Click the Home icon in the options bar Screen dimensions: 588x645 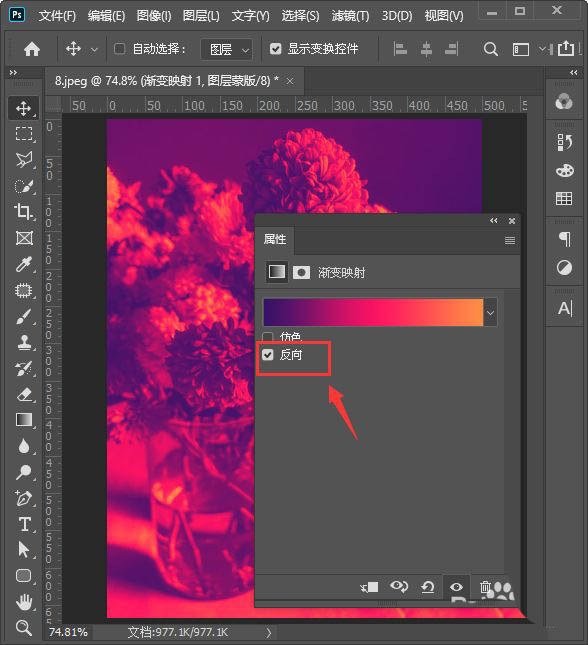32,49
